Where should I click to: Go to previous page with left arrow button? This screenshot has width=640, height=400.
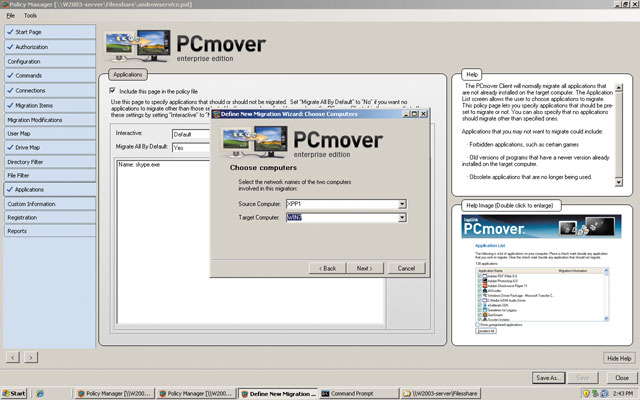[13, 357]
